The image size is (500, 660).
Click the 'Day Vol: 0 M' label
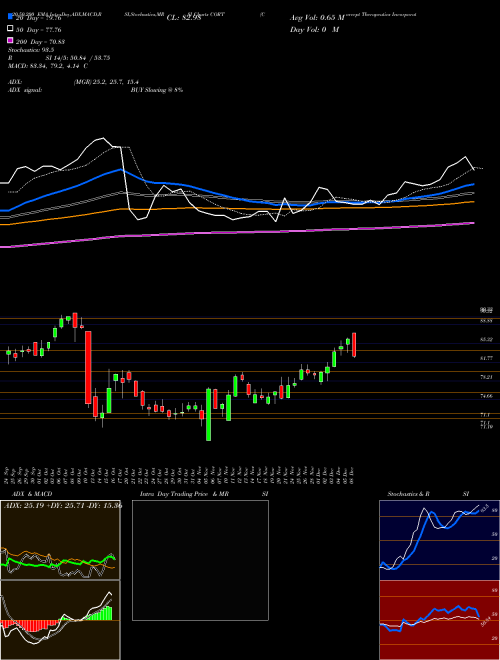pyautogui.click(x=314, y=29)
